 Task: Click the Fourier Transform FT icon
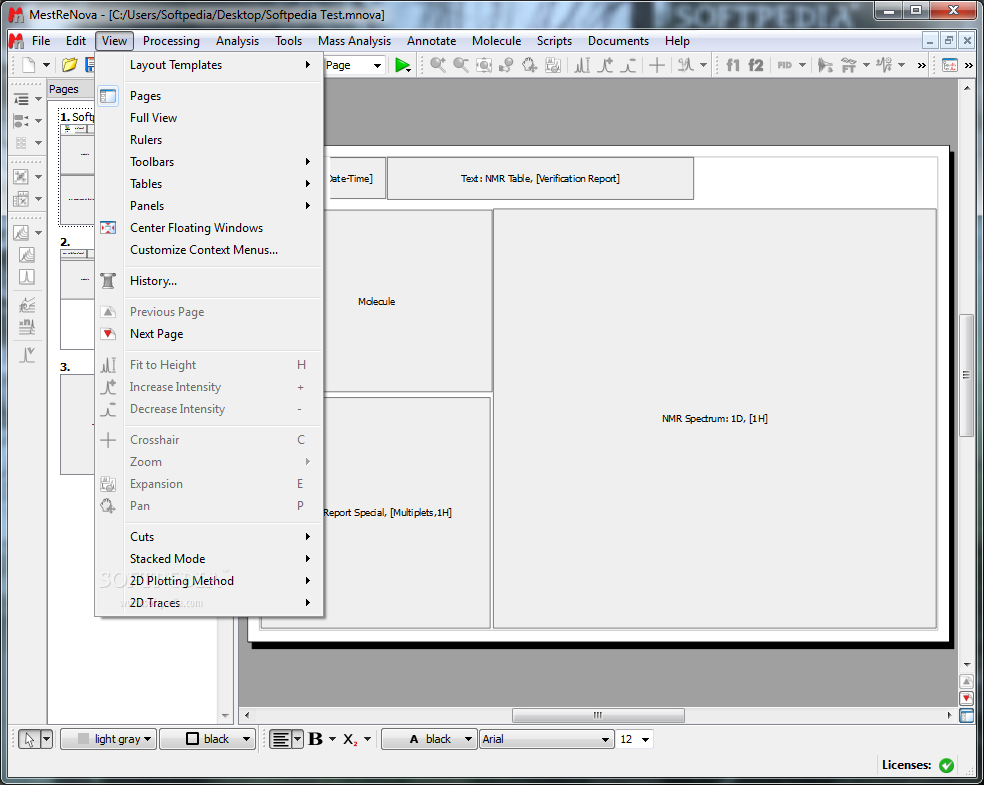pos(848,65)
